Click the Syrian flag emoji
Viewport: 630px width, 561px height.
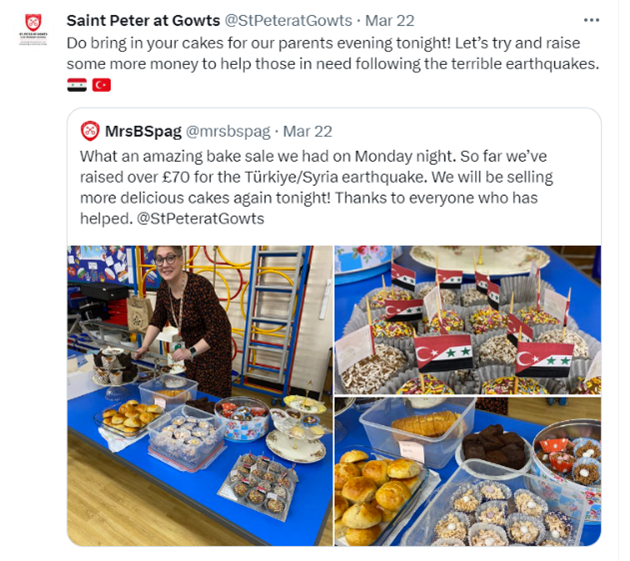pos(77,85)
